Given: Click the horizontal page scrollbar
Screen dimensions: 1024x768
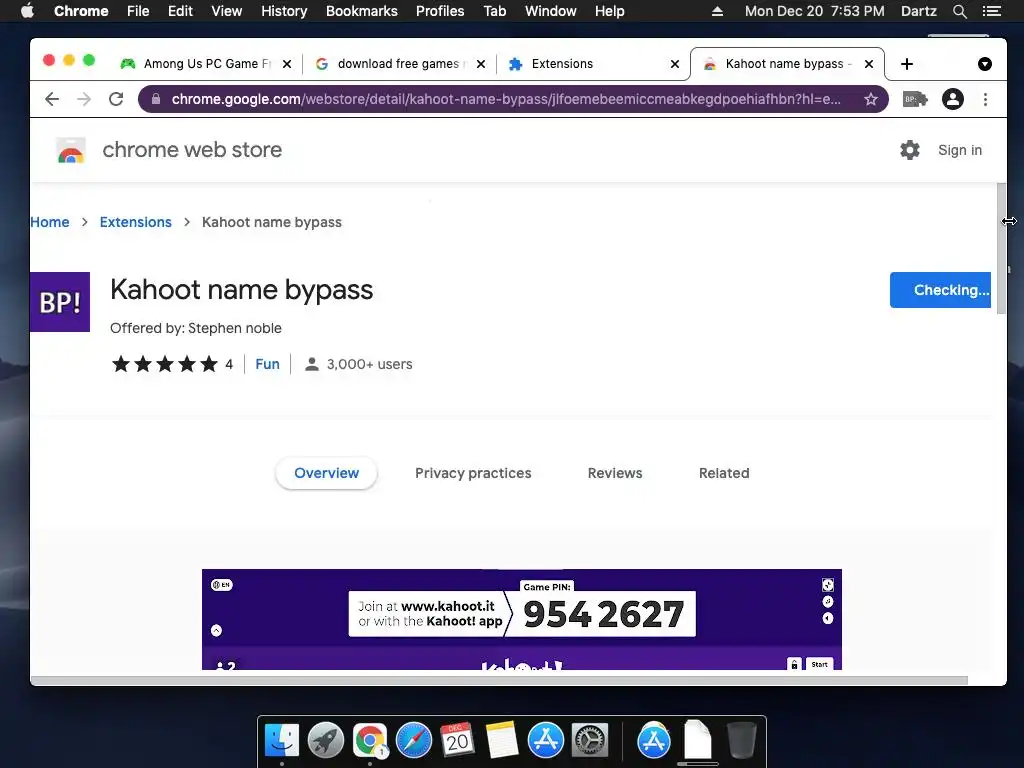Looking at the screenshot, I should (499, 680).
